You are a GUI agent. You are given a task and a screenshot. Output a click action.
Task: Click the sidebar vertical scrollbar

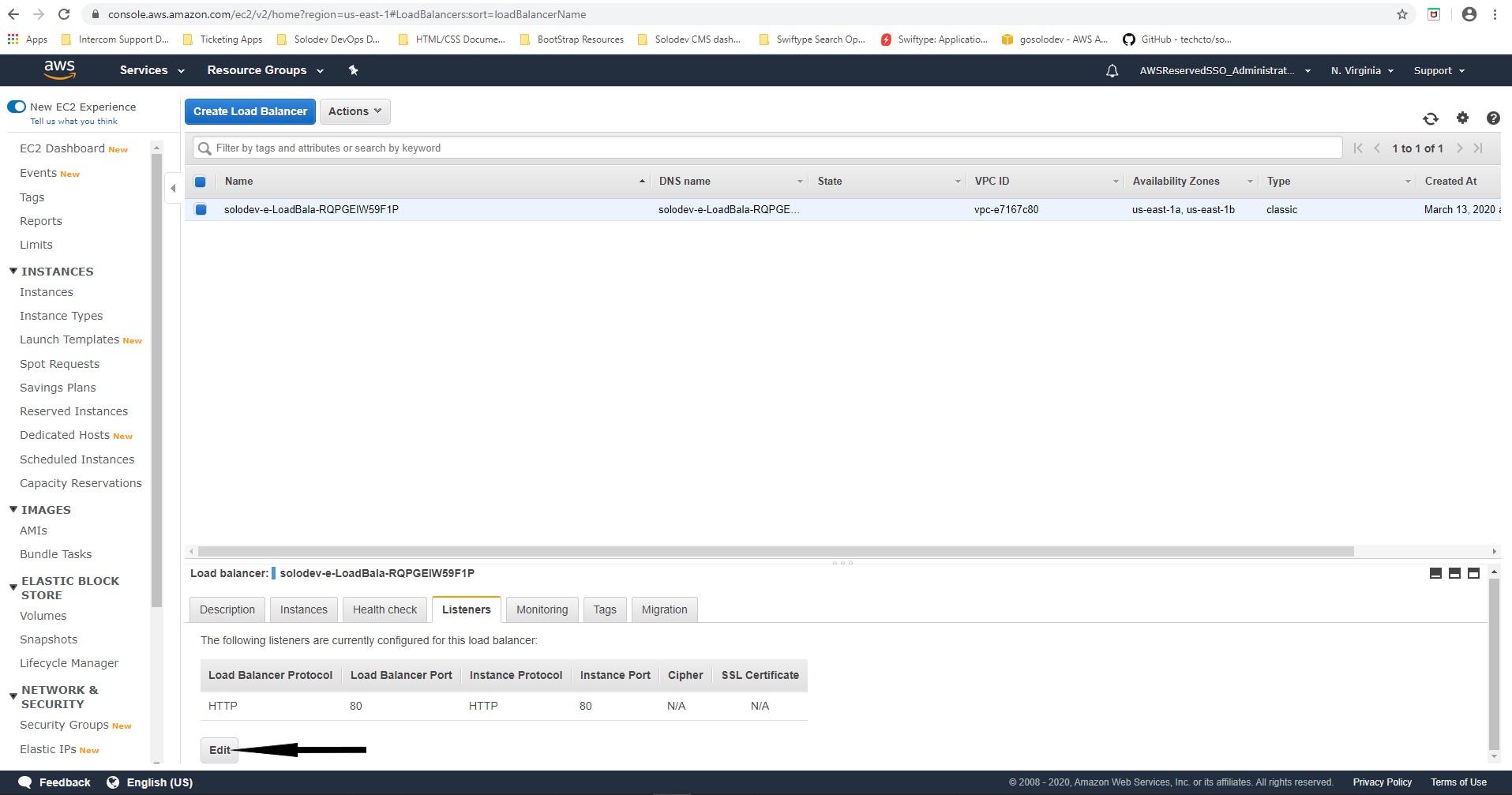[156, 379]
